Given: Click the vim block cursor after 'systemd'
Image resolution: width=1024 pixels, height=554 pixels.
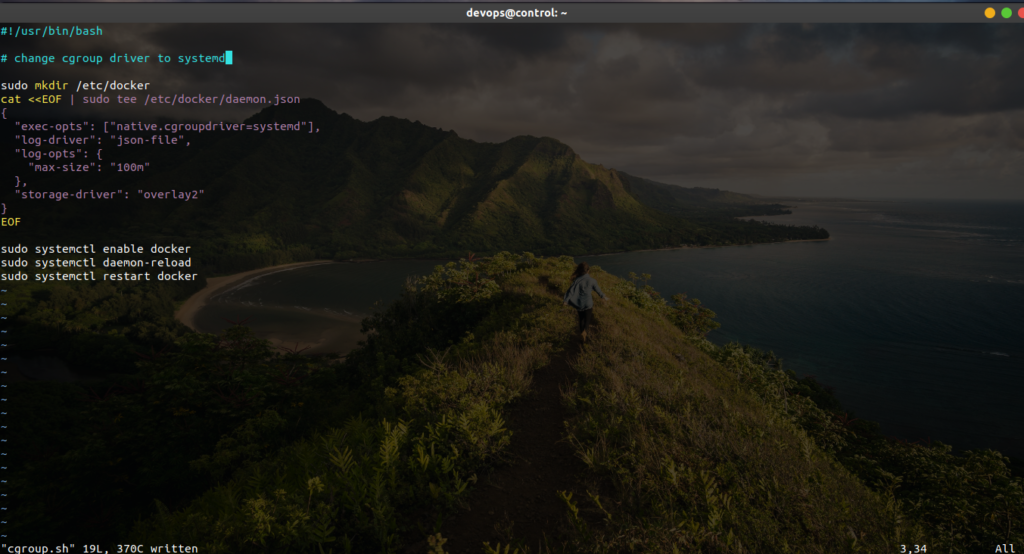Looking at the screenshot, I should (229, 58).
